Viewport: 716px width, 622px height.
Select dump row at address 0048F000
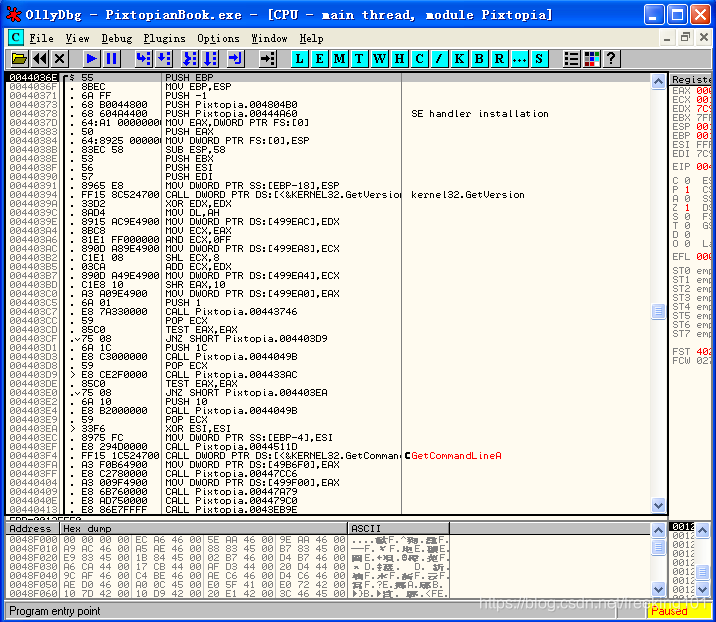click(x=227, y=539)
